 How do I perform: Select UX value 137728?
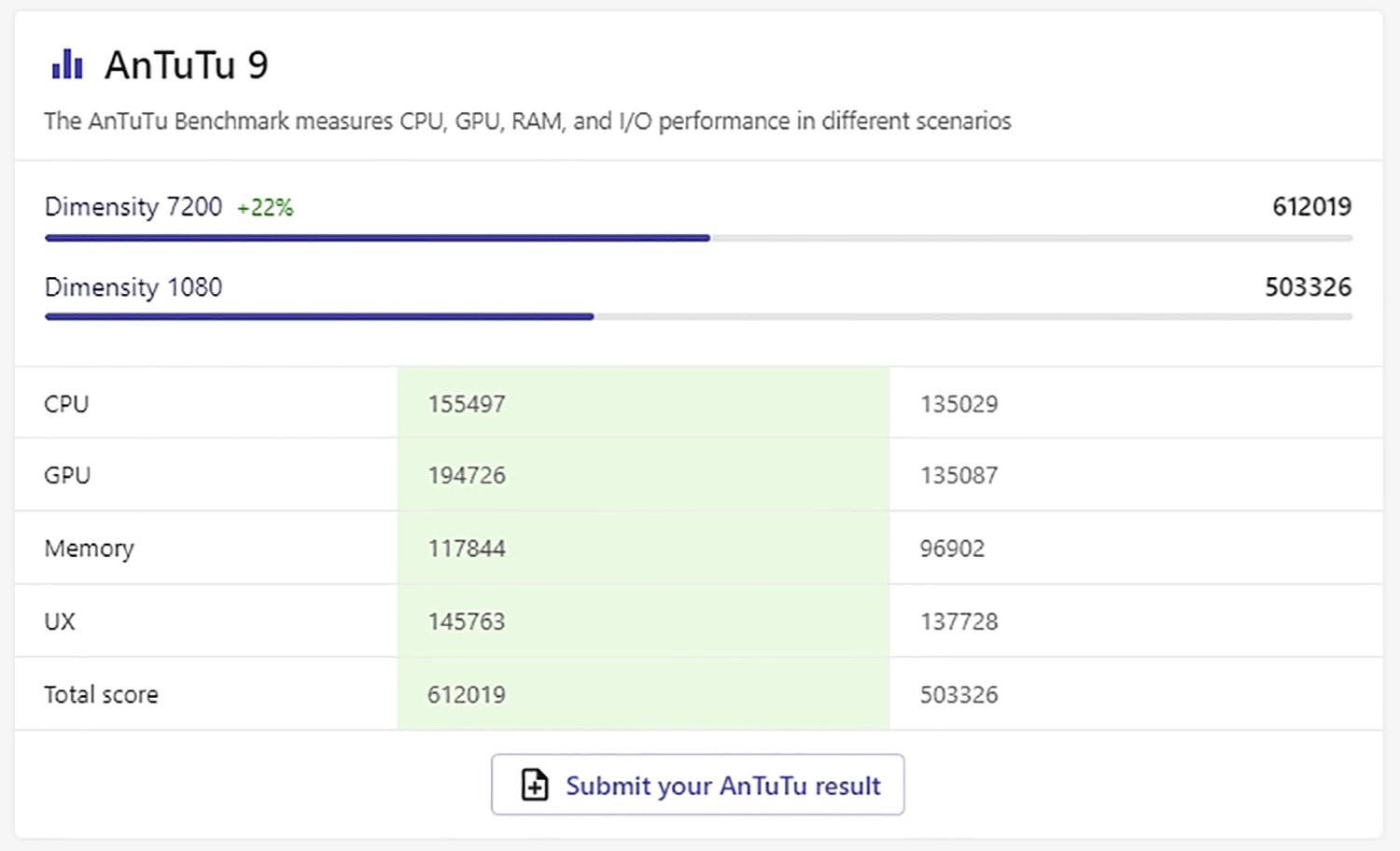coord(959,621)
